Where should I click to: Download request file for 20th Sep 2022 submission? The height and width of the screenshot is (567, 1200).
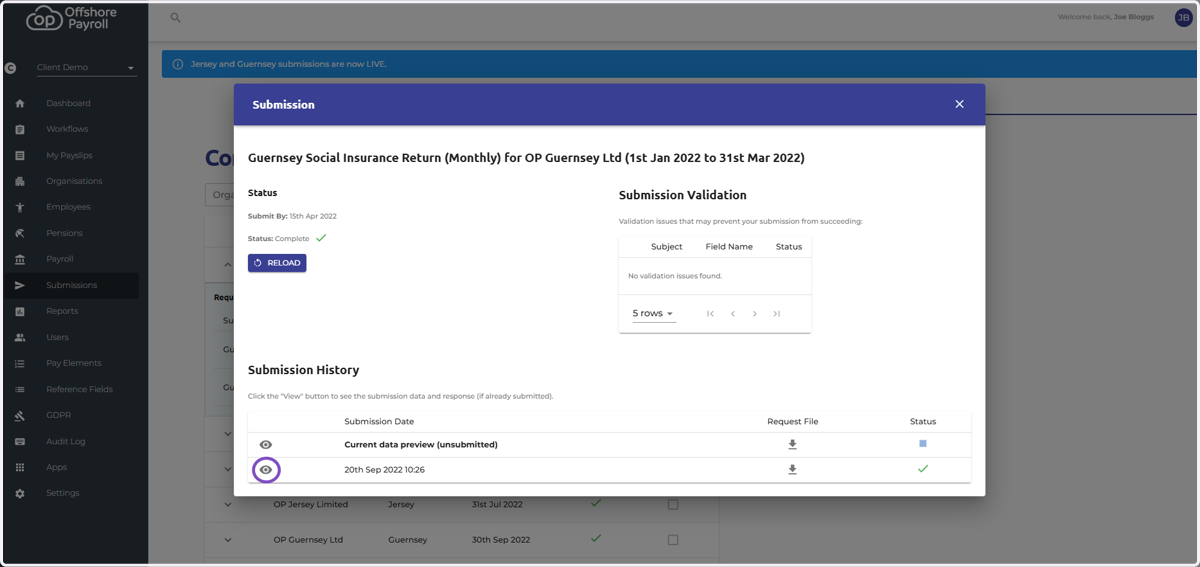792,469
